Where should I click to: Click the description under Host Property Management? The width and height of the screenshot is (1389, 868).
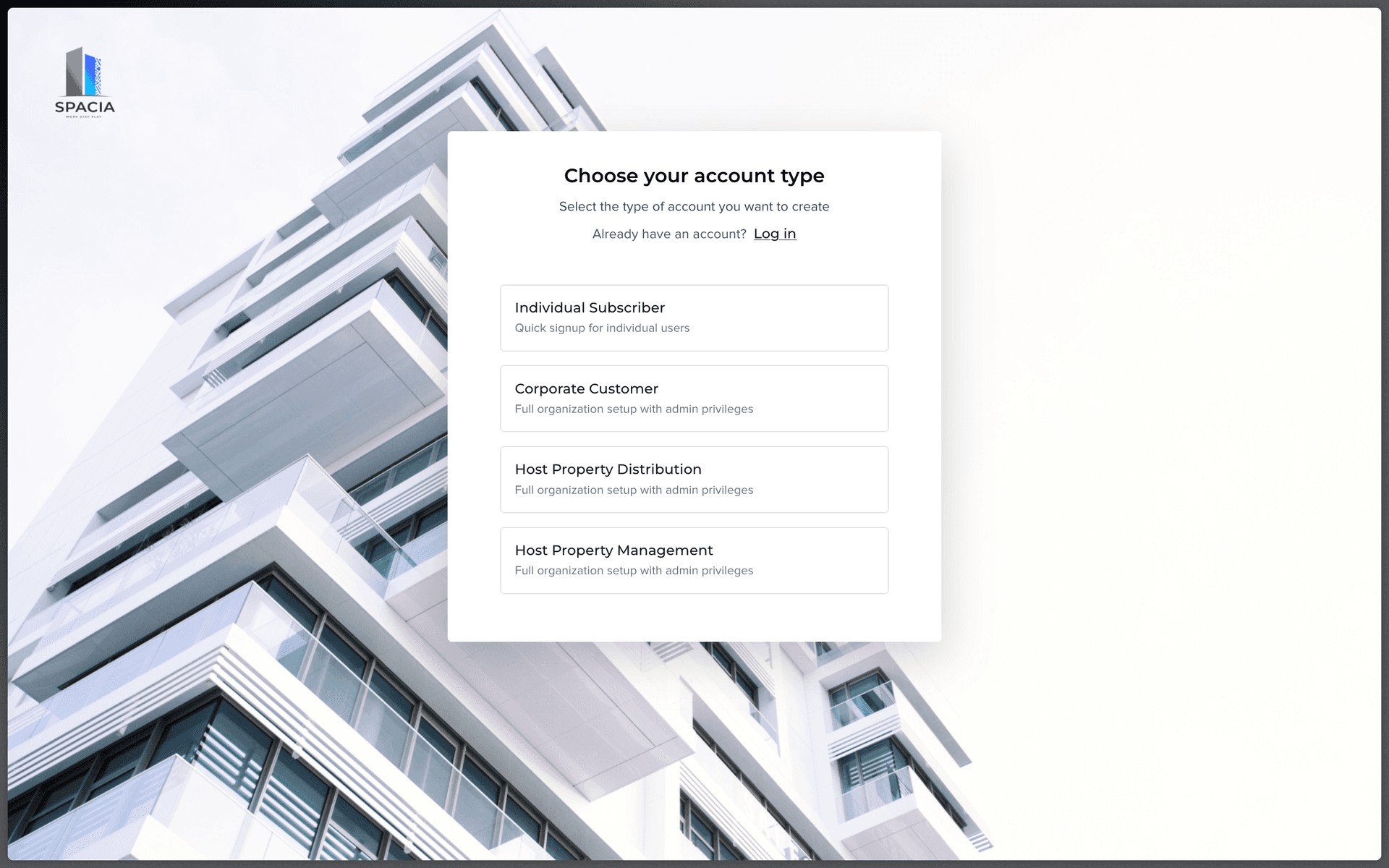point(634,571)
